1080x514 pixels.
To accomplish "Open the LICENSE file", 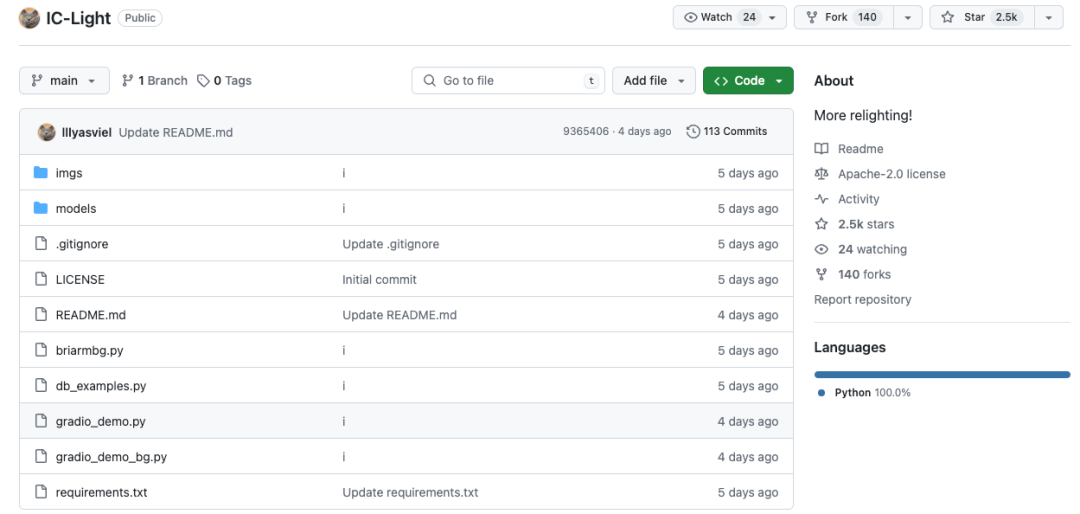I will tap(80, 280).
